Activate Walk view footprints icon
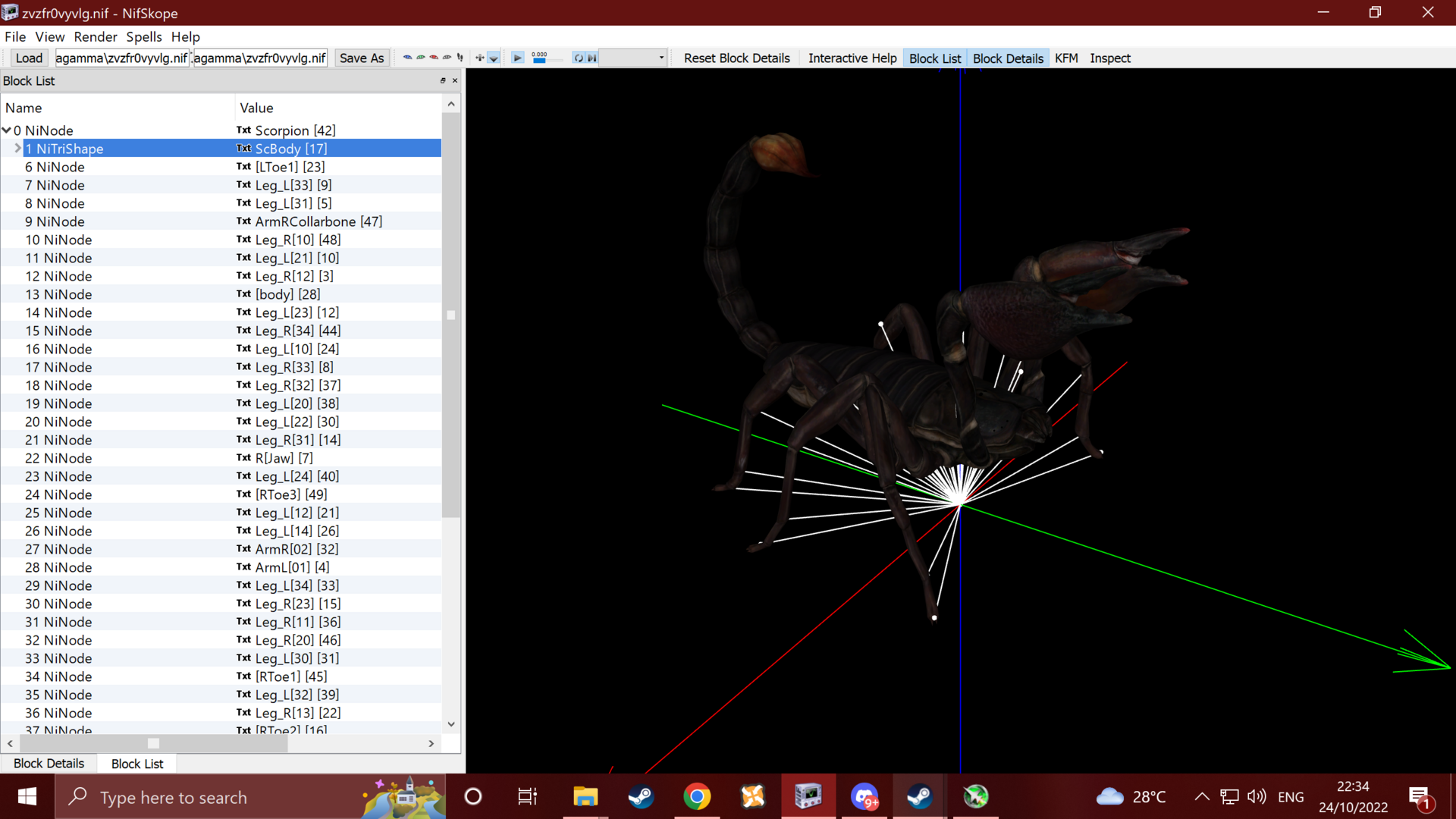Viewport: 1456px width, 819px height. click(x=460, y=58)
